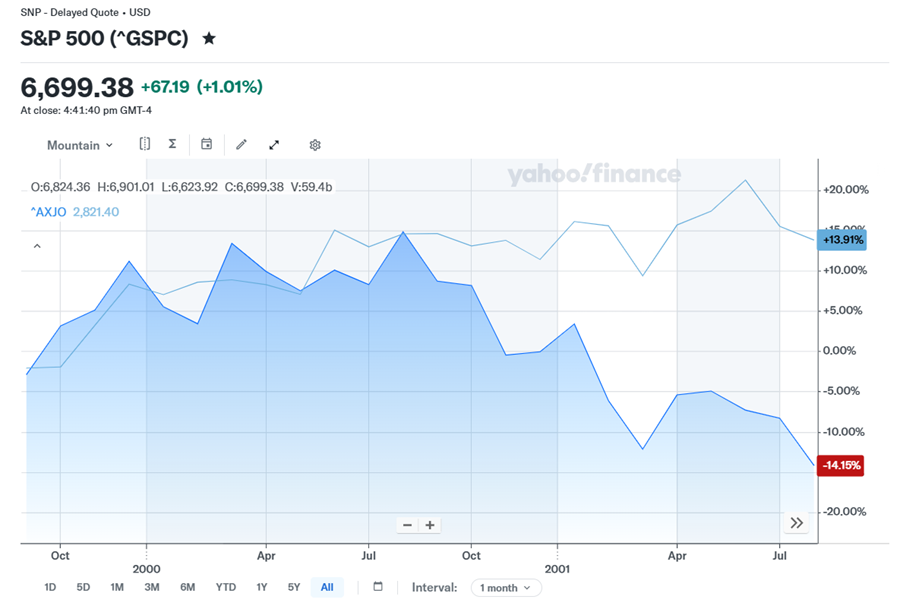Zoom out chart with minus button
This screenshot has width=903, height=609.
pyautogui.click(x=407, y=525)
